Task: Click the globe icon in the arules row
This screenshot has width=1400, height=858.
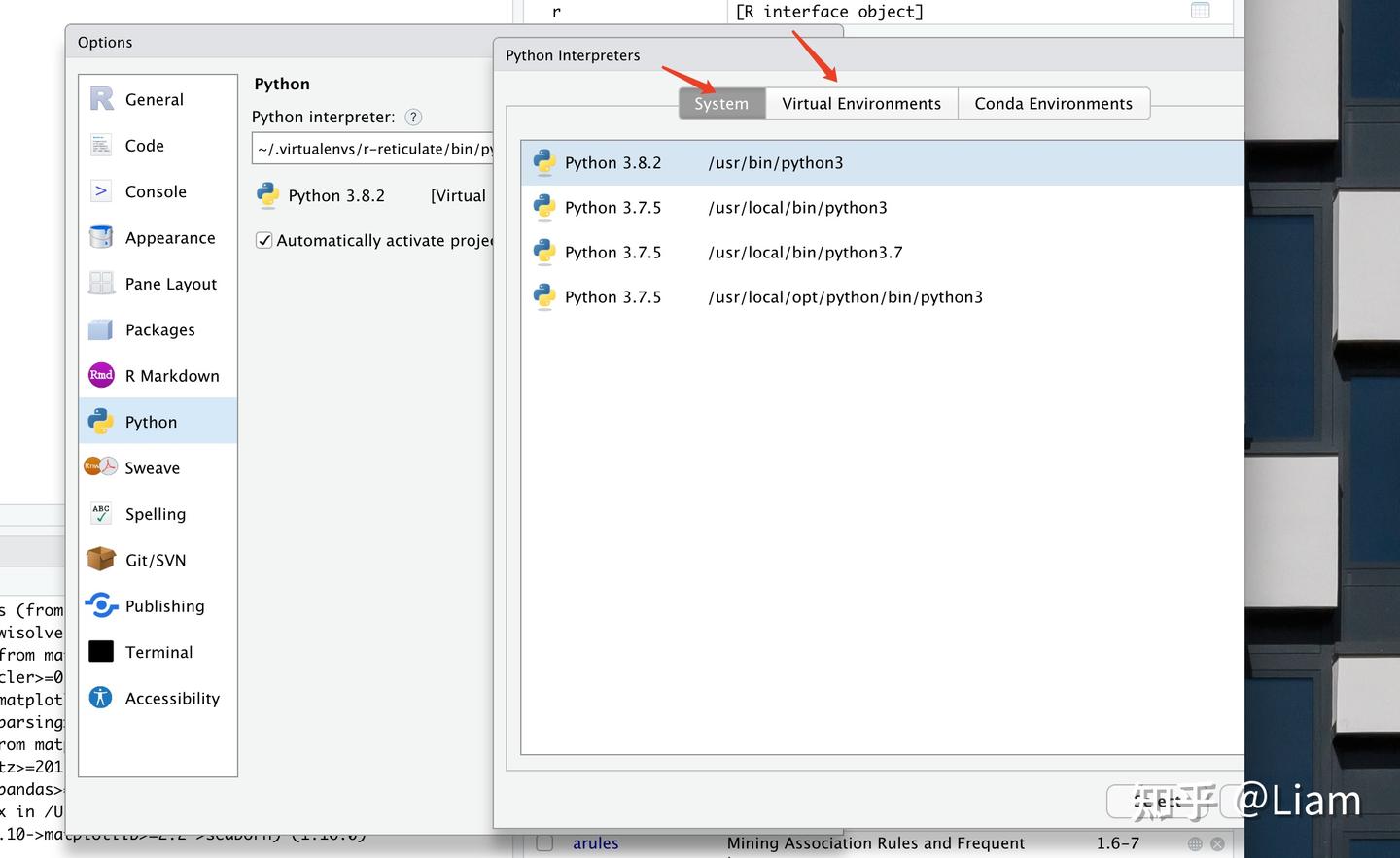Action: coord(1195,843)
